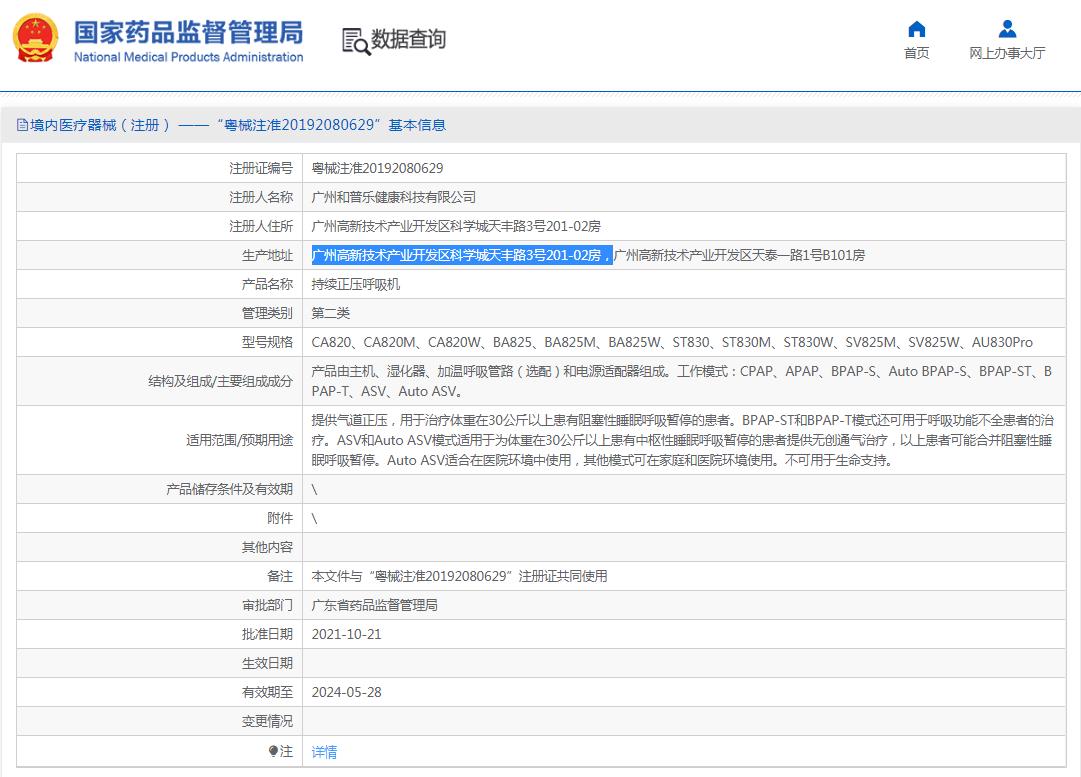This screenshot has height=777, width=1081.
Task: Click the 适用范围/预期用途 label
Action: (x=239, y=440)
